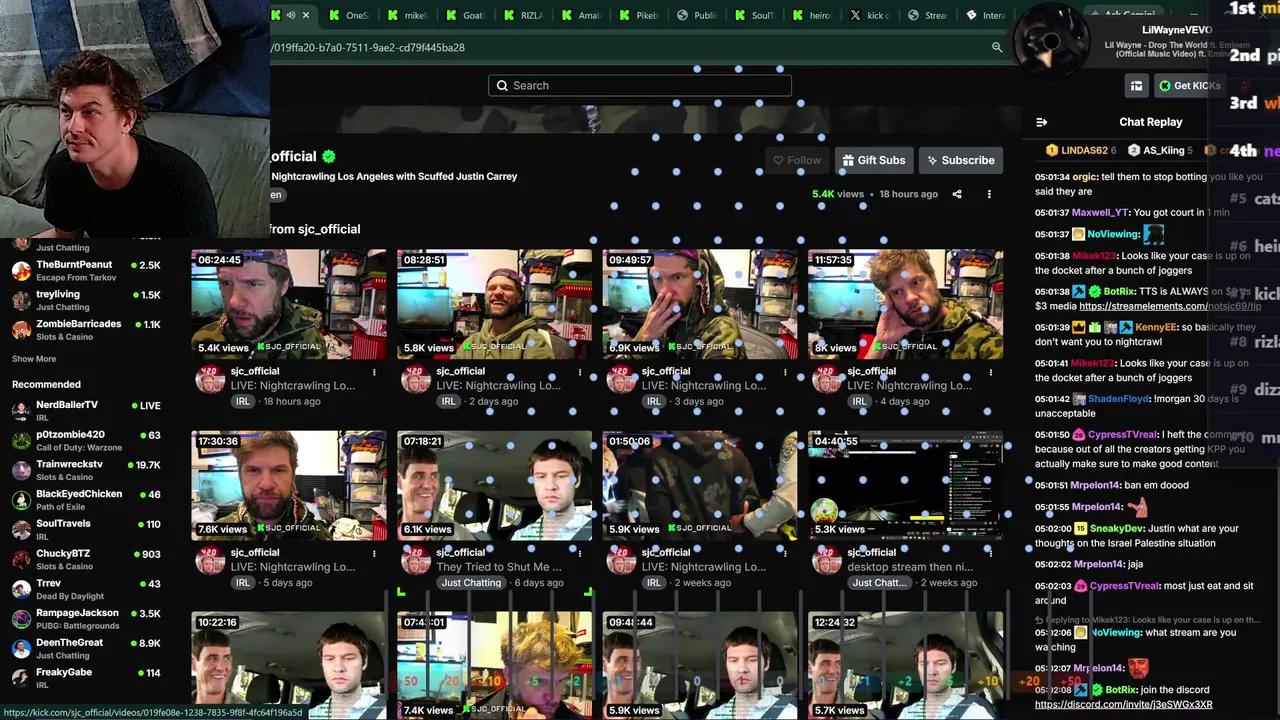Open the discord.com invite link in chat
The image size is (1280, 720).
pyautogui.click(x=1124, y=704)
